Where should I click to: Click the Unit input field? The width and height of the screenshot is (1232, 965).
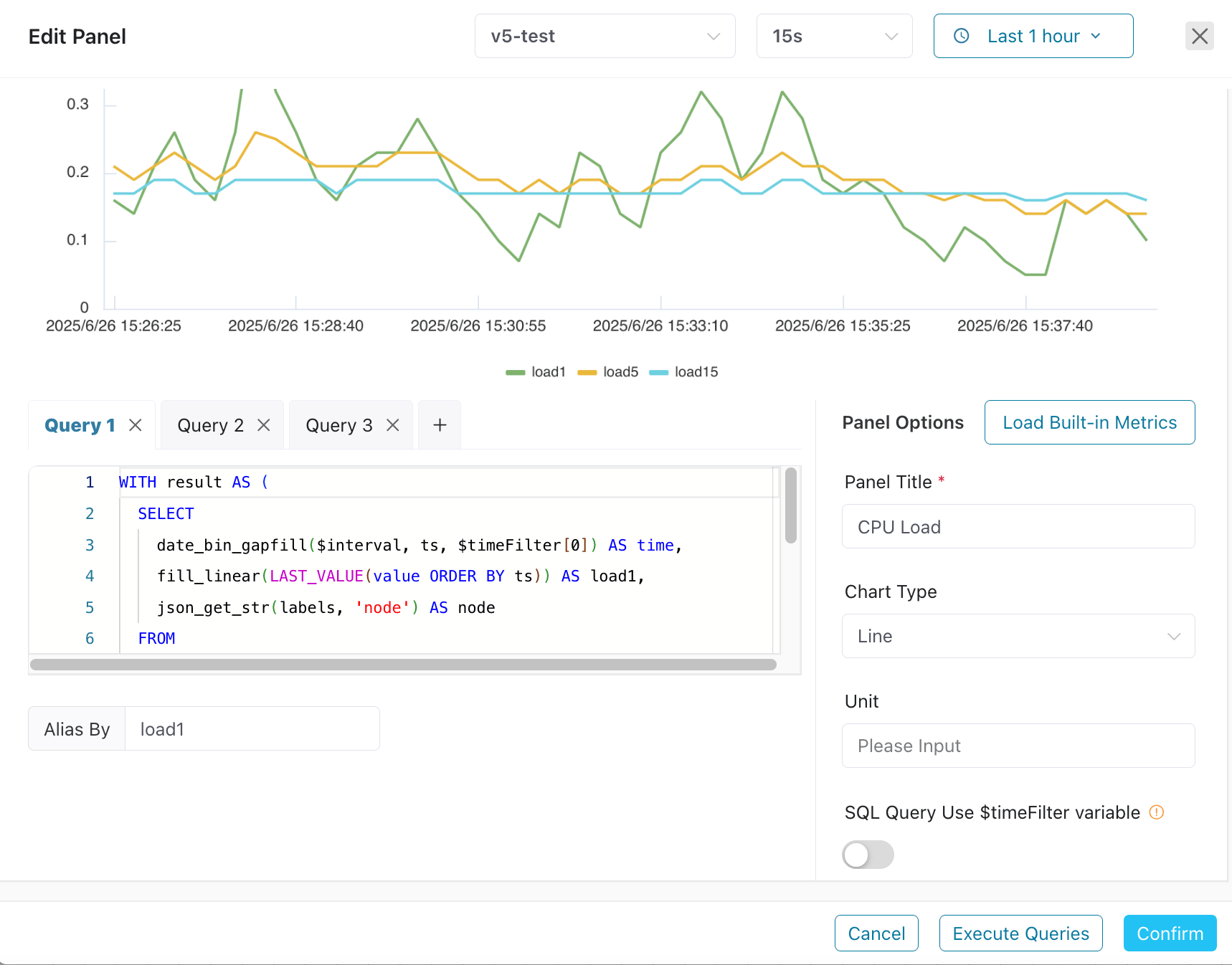(1018, 746)
